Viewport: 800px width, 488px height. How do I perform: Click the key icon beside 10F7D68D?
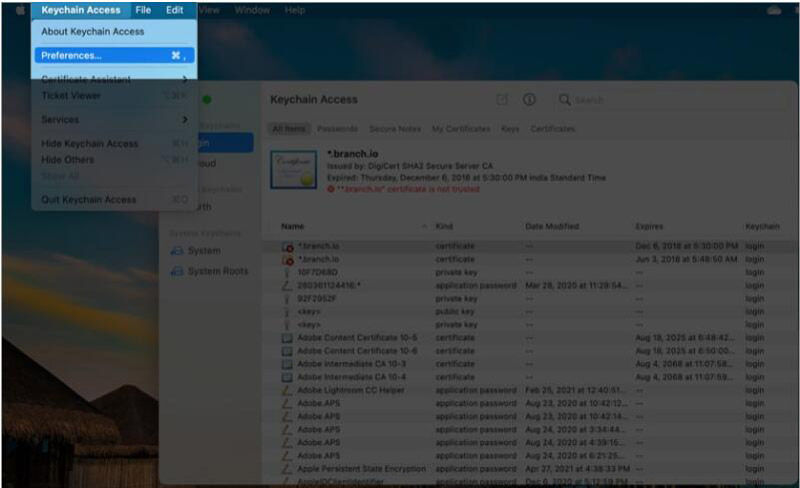[x=287, y=273]
